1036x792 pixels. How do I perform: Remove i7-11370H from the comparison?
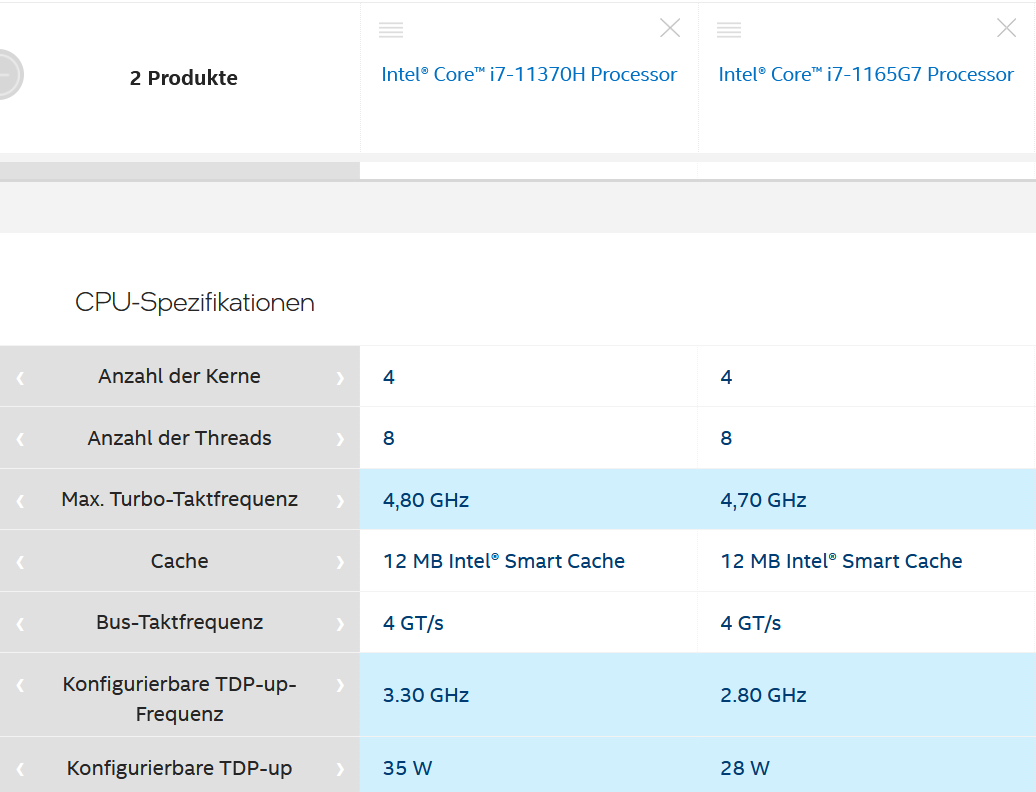click(670, 28)
